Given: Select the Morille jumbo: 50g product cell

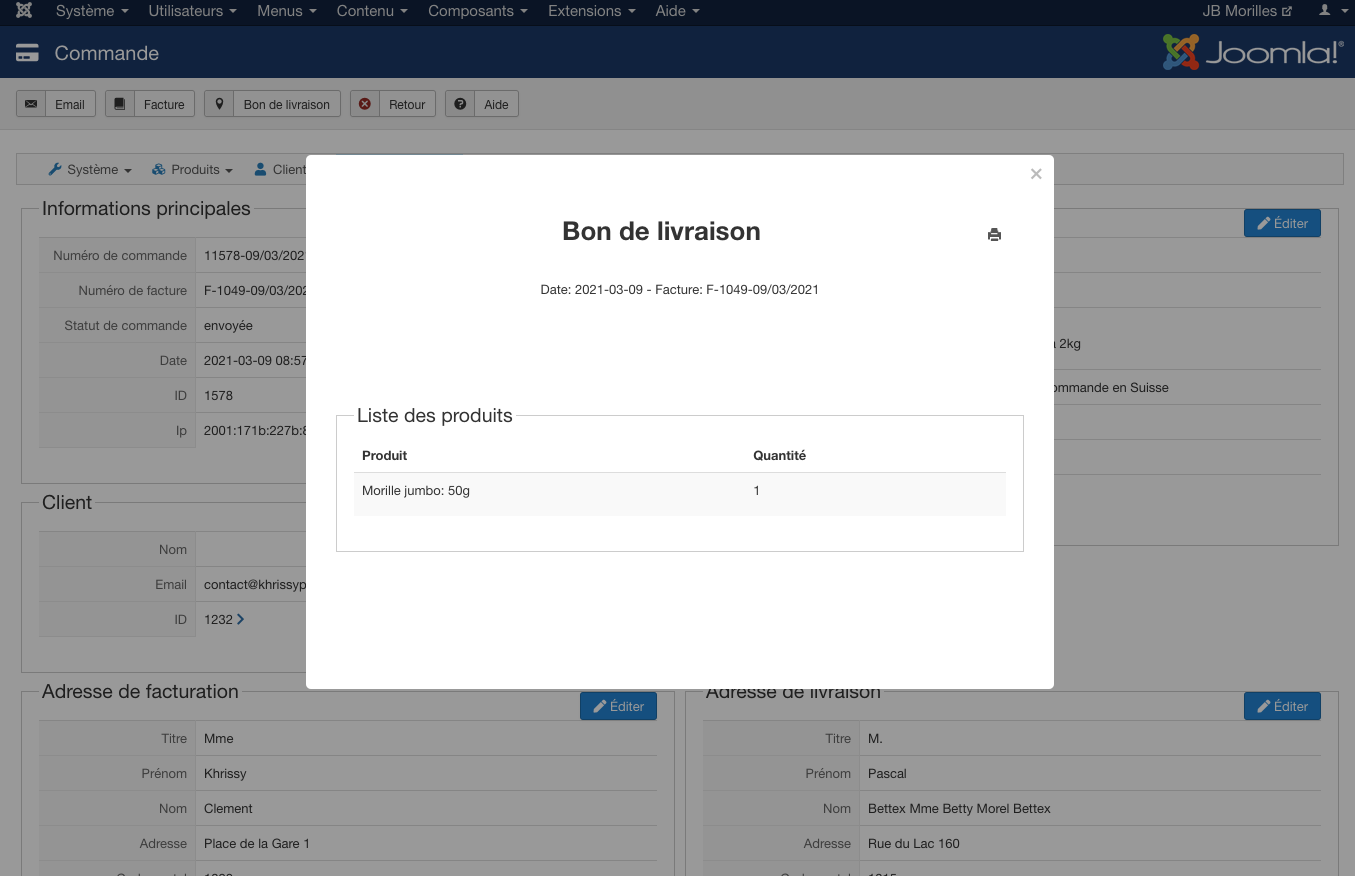Looking at the screenshot, I should point(416,491).
